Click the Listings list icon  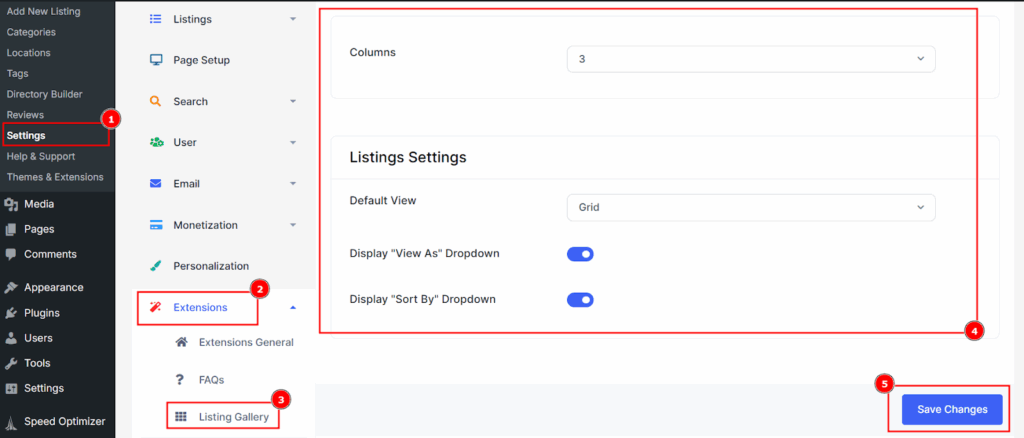156,19
